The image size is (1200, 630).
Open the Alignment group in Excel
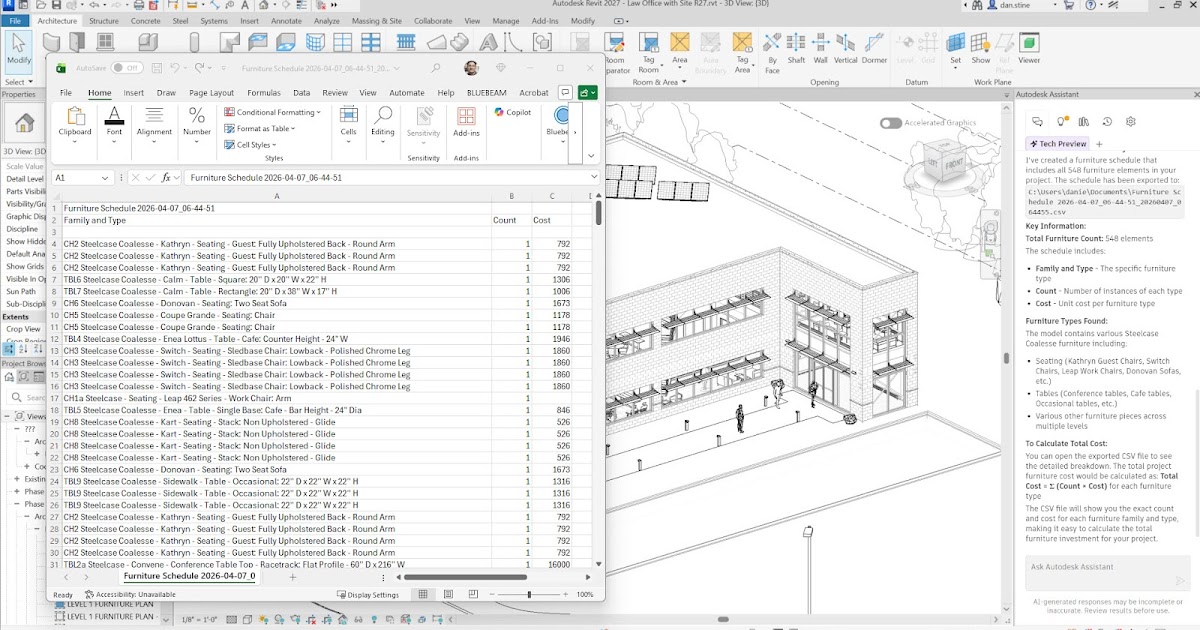point(154,125)
